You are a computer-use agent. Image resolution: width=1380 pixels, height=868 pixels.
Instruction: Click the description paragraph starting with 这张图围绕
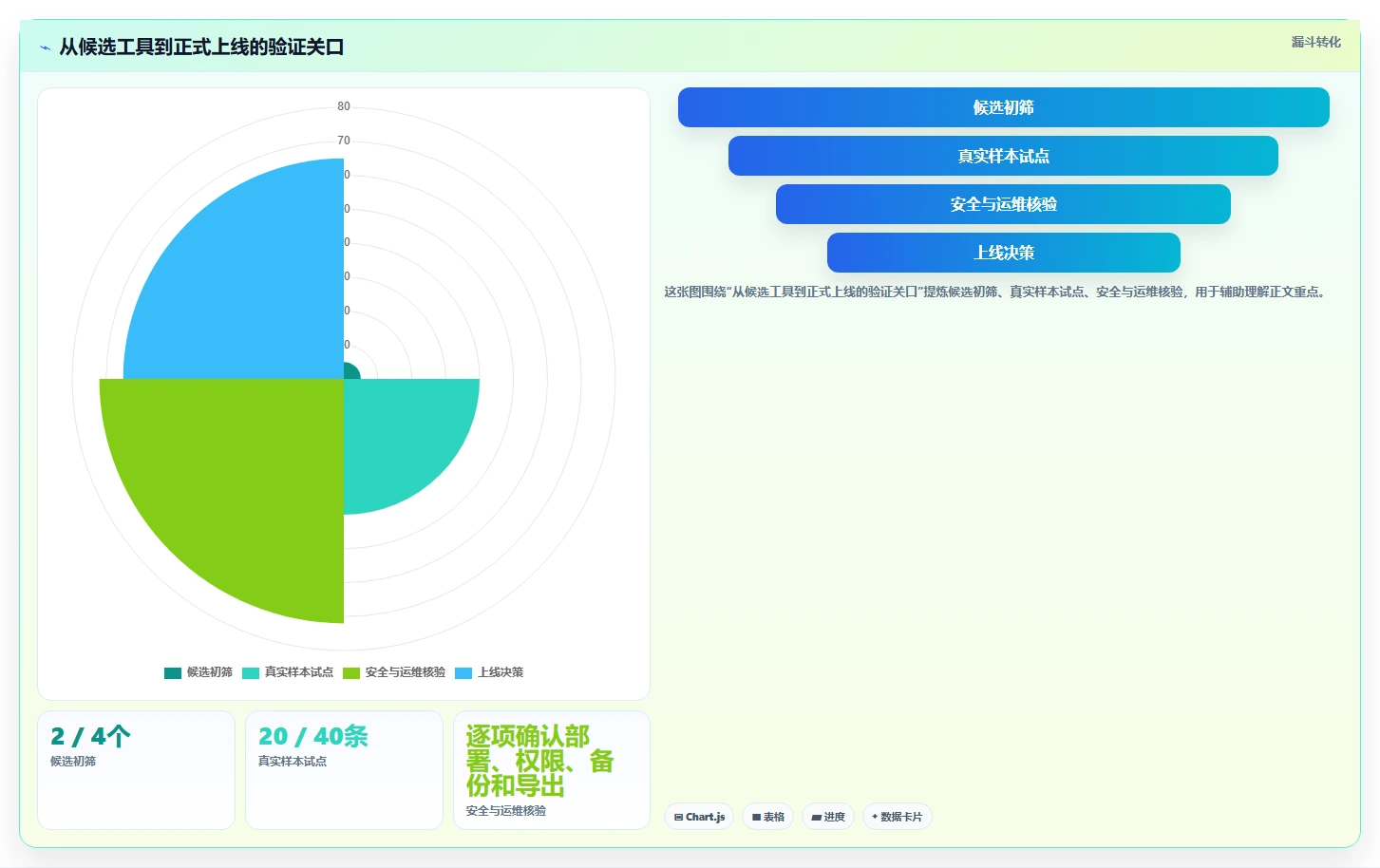pos(995,292)
